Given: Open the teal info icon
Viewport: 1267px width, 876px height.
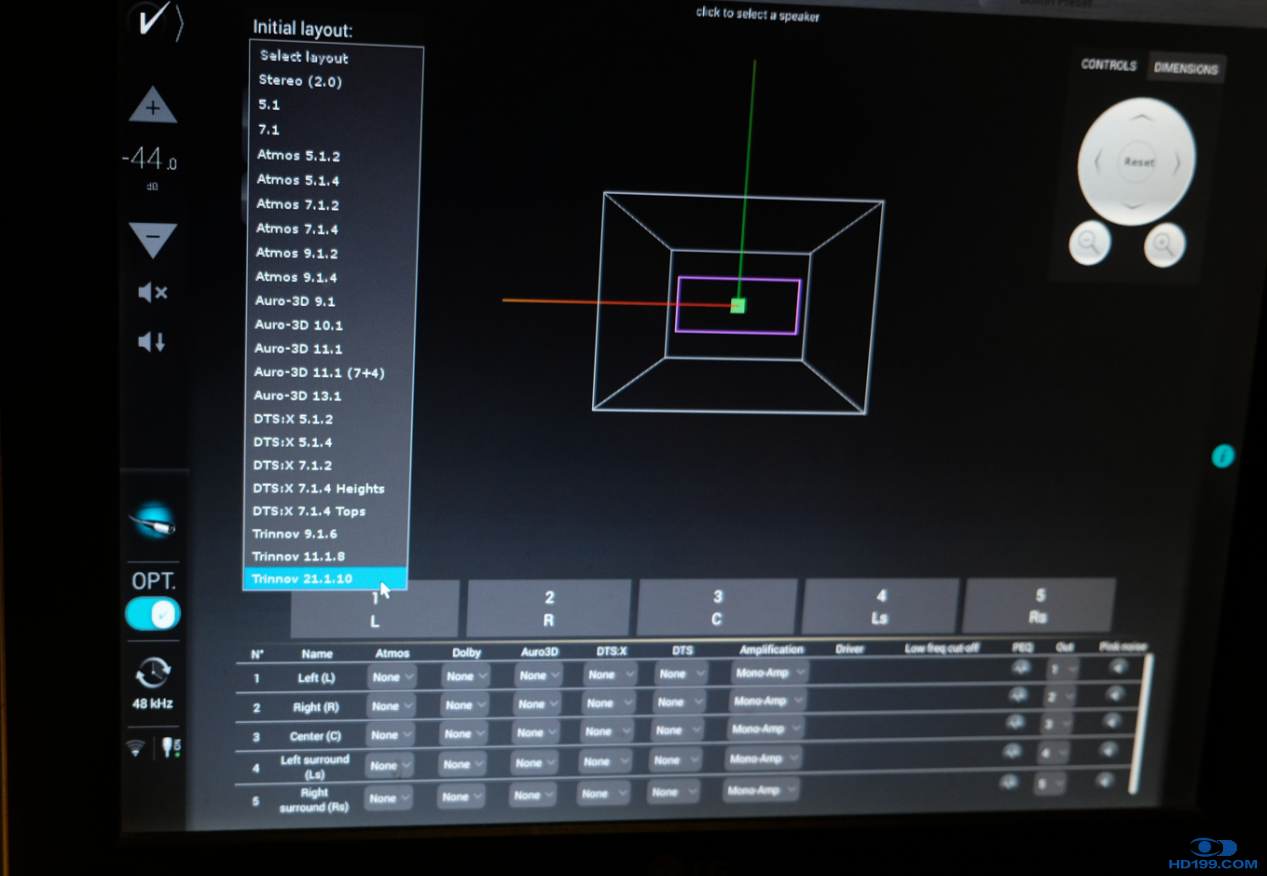Looking at the screenshot, I should click(1222, 456).
